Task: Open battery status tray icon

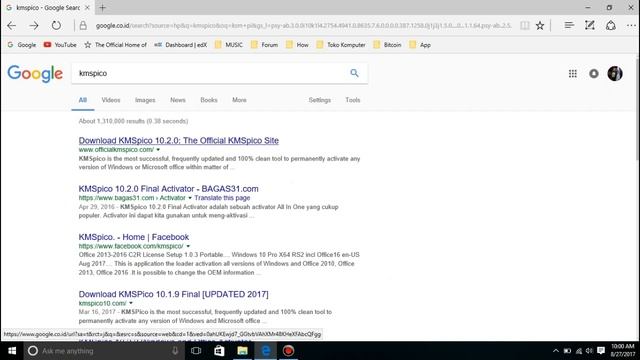Action: (567, 351)
